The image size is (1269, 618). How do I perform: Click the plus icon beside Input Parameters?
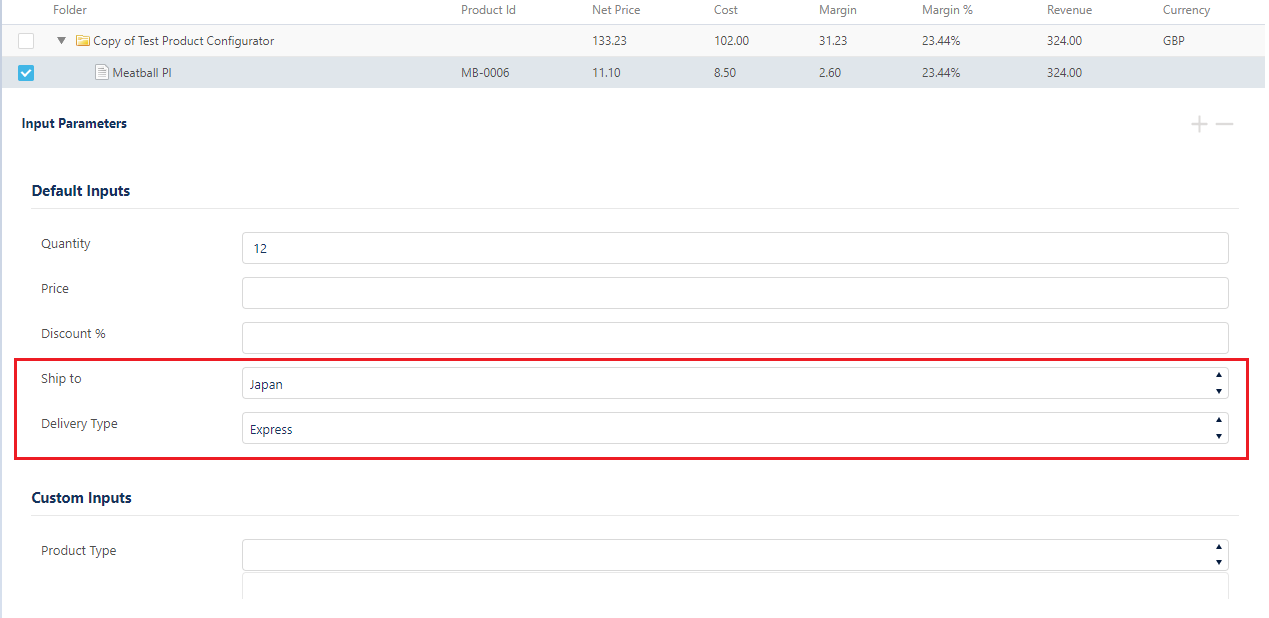click(1199, 124)
